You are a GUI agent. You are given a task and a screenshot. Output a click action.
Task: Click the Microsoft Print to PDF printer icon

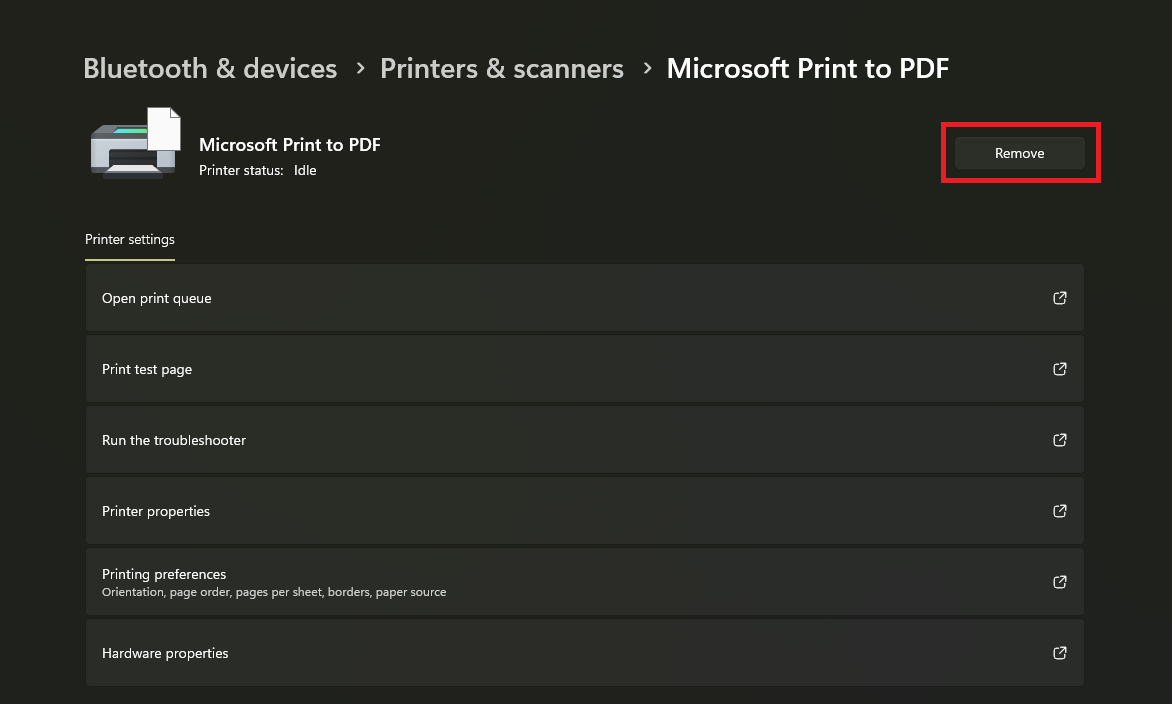135,143
